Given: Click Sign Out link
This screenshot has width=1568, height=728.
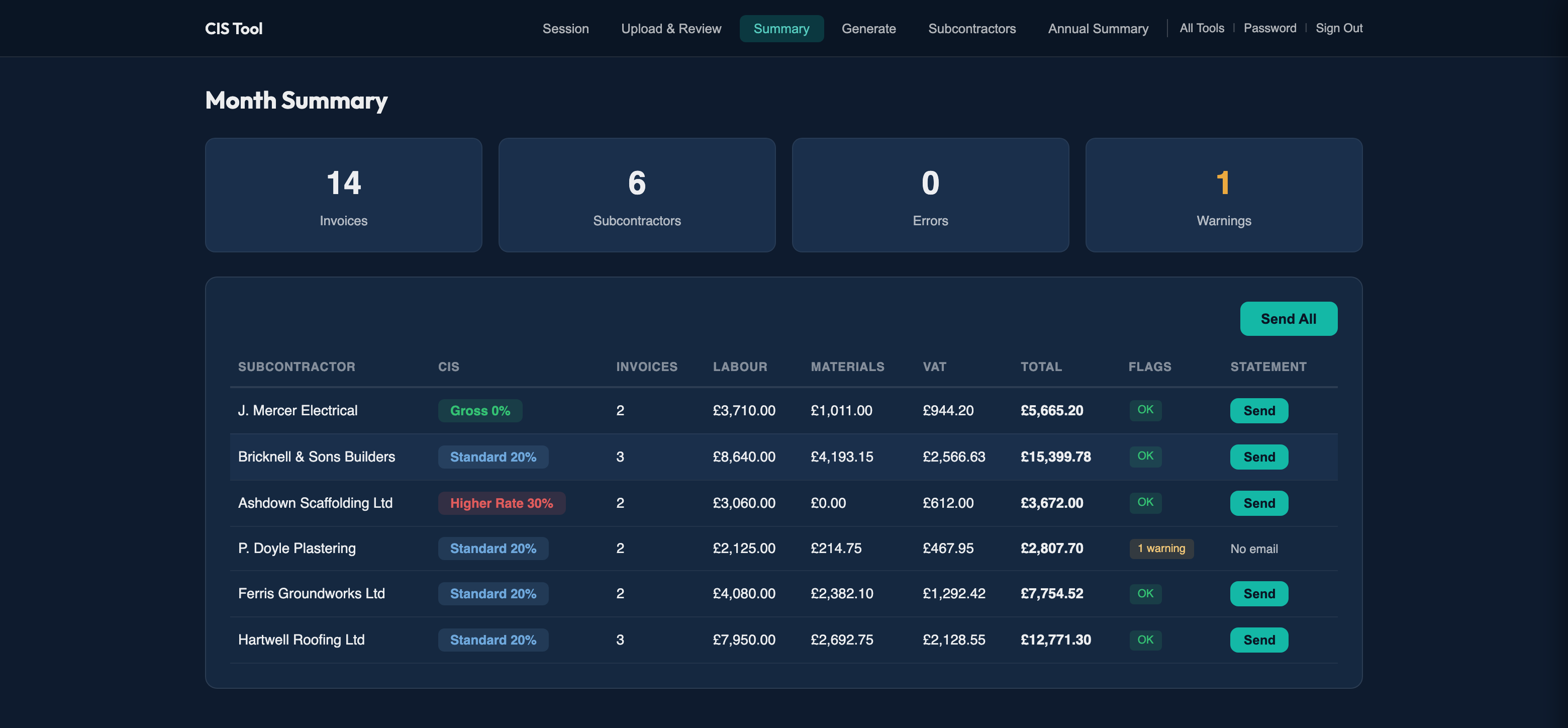Looking at the screenshot, I should [x=1338, y=28].
